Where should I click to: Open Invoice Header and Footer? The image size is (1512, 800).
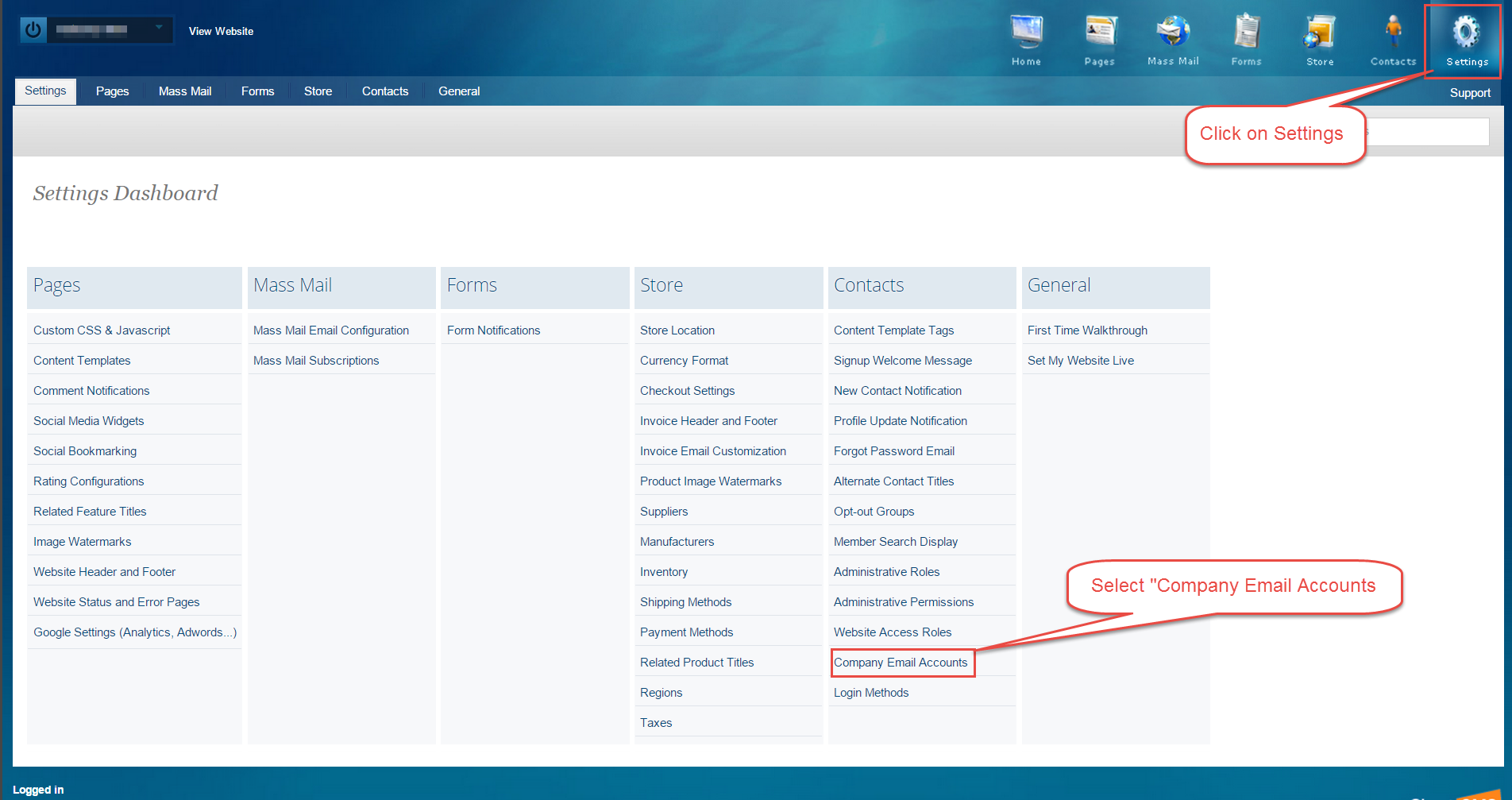[x=708, y=421]
